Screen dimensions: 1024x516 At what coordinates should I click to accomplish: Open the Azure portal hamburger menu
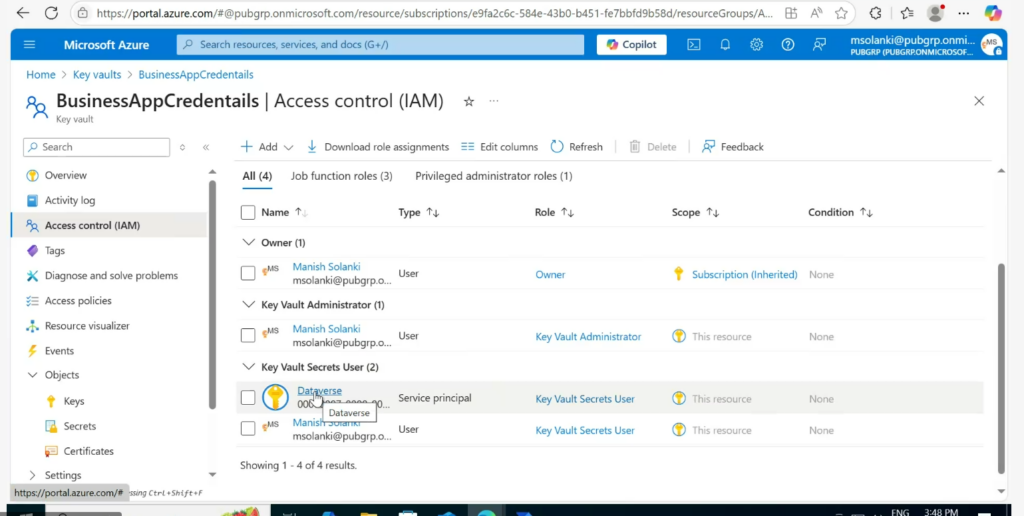(29, 44)
